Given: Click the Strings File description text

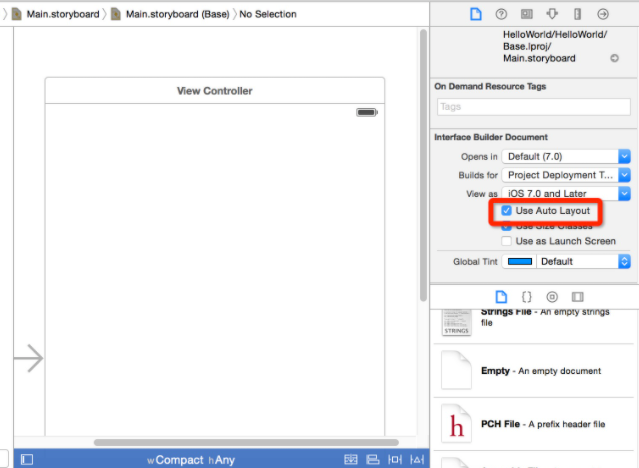Looking at the screenshot, I should [545, 317].
